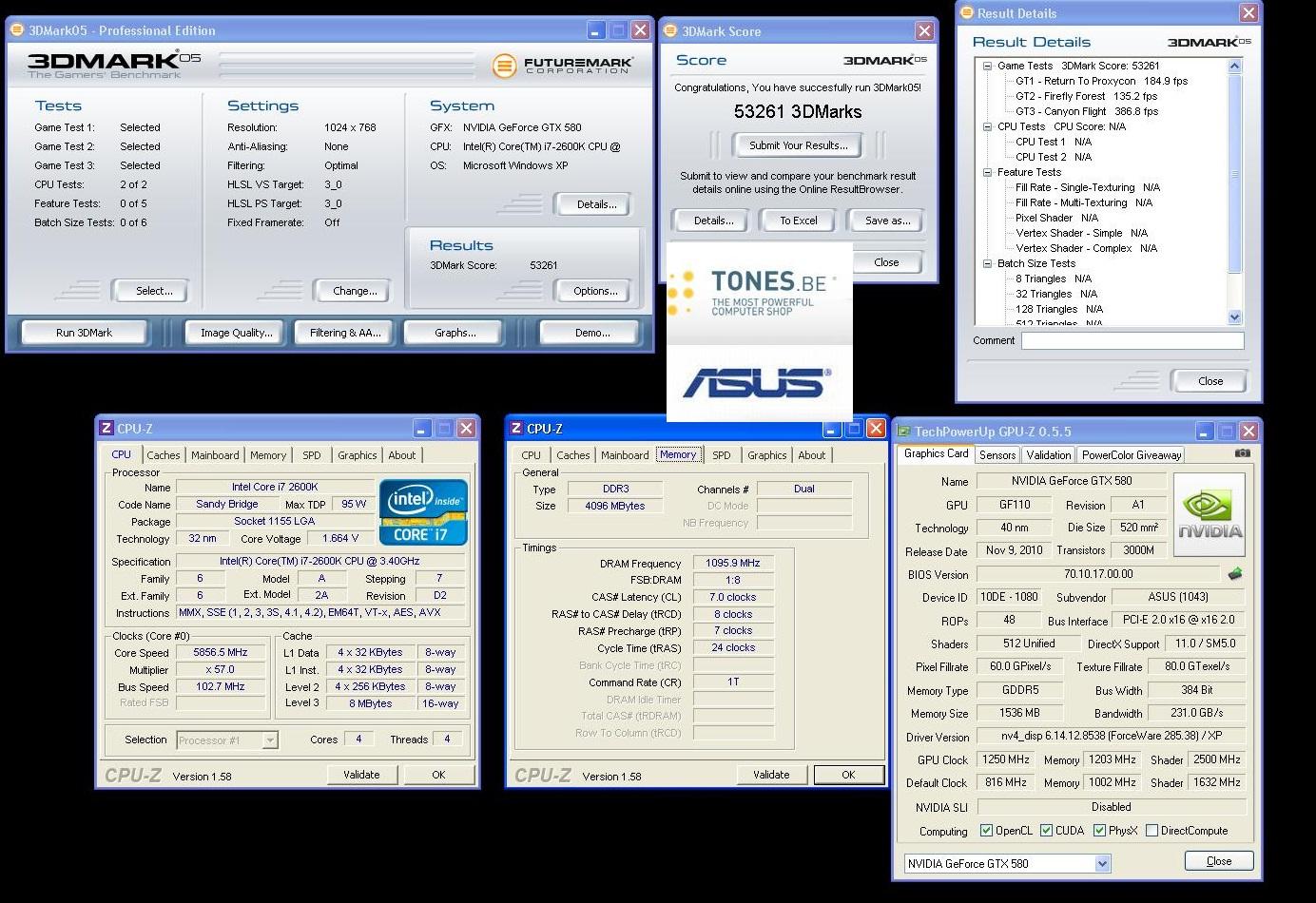Open the GPU selection dropdown in GPU-Z
1316x903 pixels.
(x=1102, y=864)
